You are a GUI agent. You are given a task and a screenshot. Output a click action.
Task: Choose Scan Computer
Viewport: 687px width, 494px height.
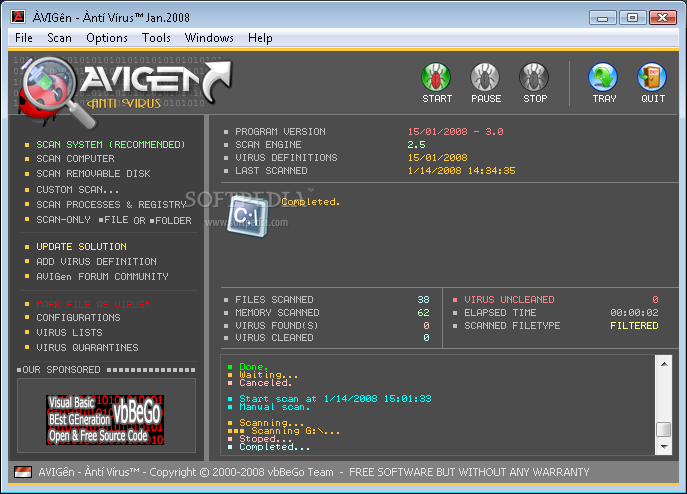(75, 159)
